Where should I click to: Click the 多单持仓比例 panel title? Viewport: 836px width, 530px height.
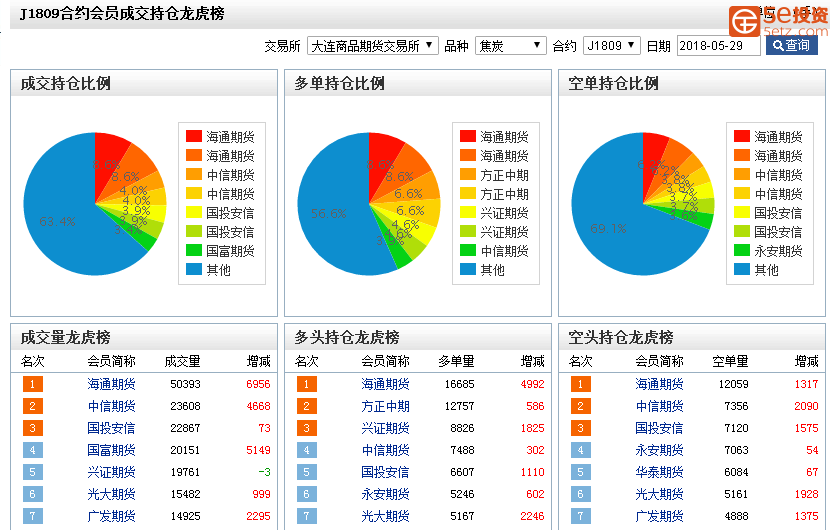340,83
